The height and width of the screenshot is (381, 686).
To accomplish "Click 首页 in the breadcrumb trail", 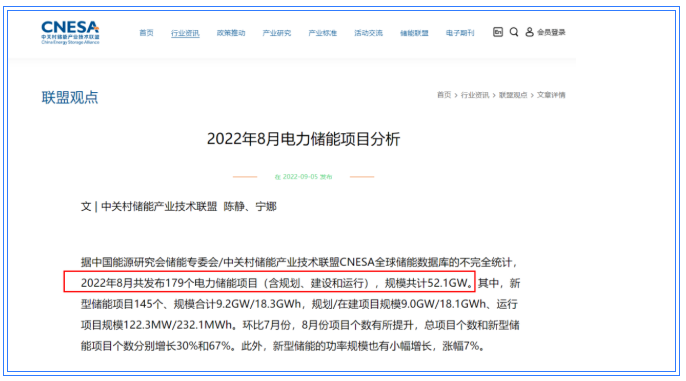I will pos(444,95).
